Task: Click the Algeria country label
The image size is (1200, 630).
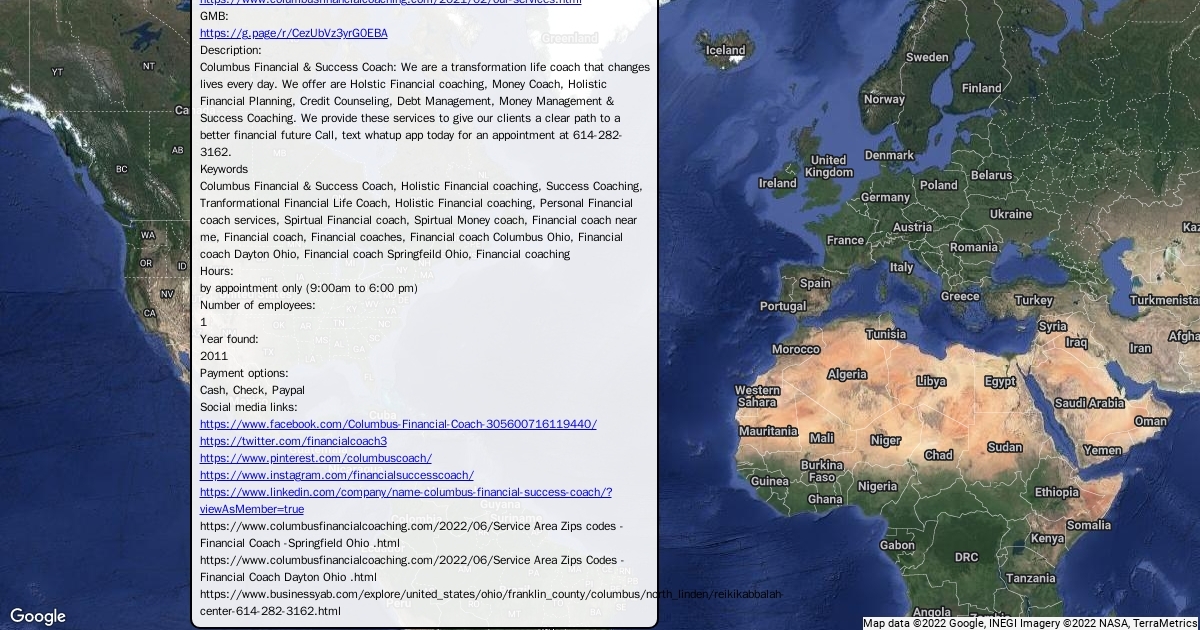Action: tap(847, 374)
